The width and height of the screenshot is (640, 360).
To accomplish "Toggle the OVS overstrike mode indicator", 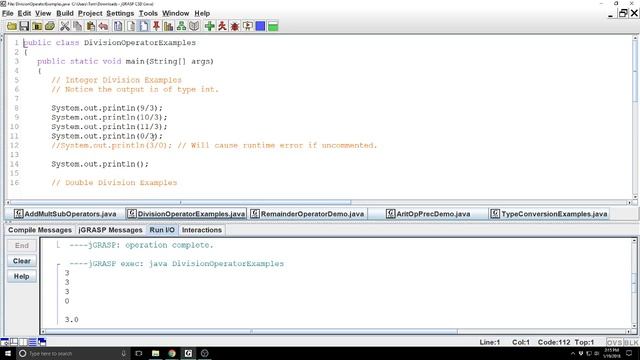I will pos(614,342).
